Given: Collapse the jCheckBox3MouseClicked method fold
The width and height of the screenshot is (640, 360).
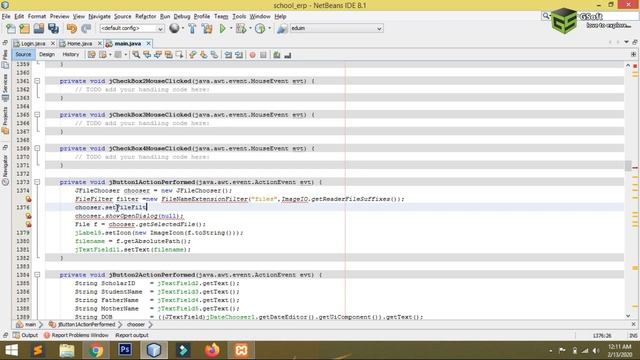Looking at the screenshot, I should (37, 115).
